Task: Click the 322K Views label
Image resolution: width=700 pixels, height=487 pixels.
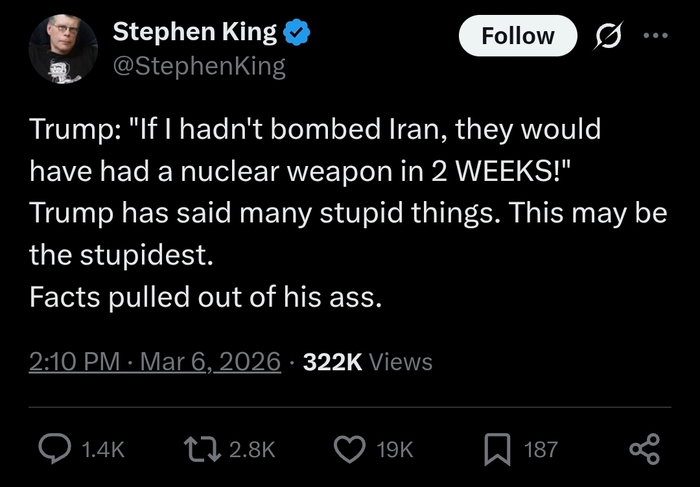Action: click(367, 361)
